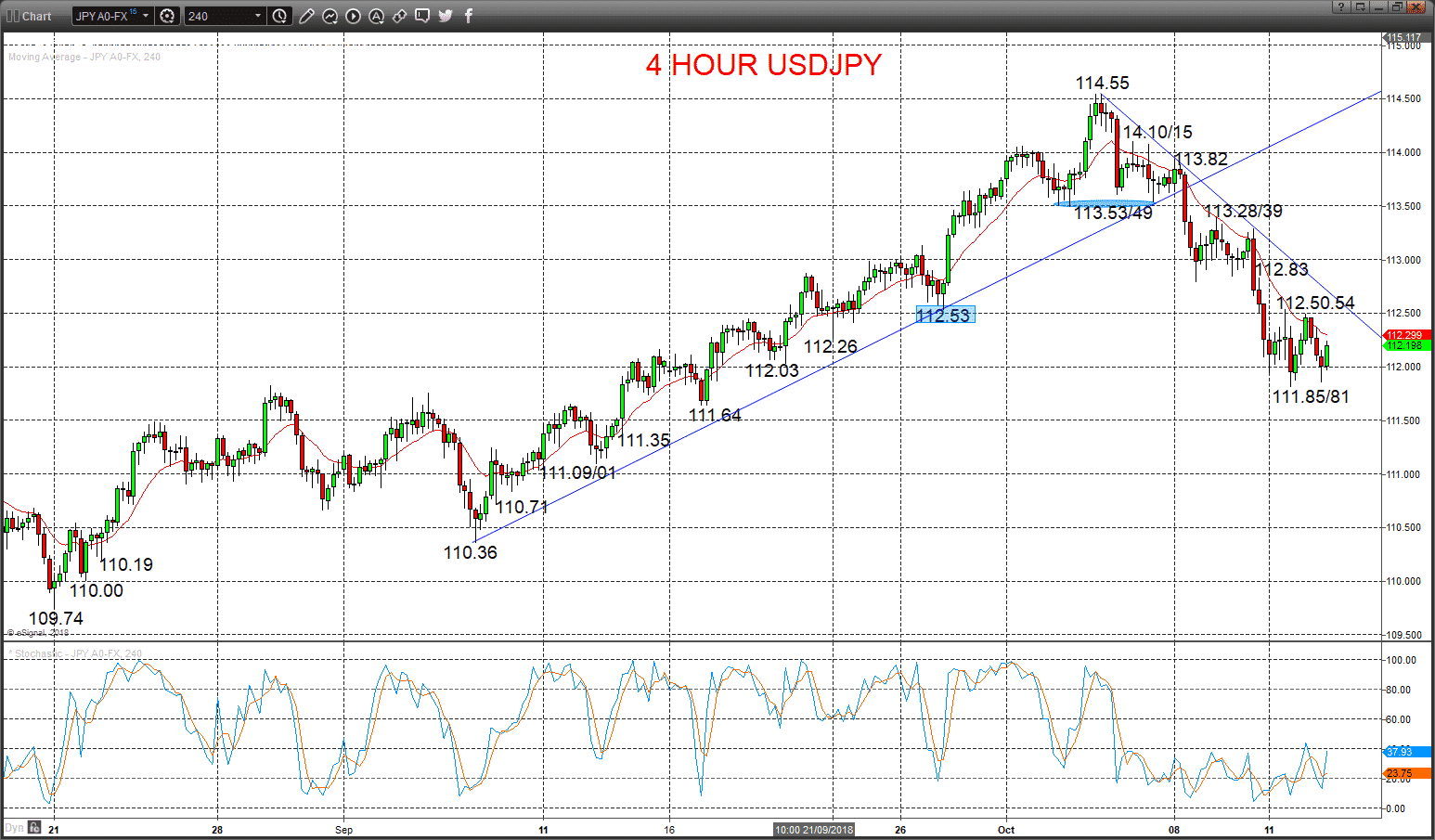Viewport: 1435px width, 840px height.
Task: Click the 112.03 price annotation
Action: [x=772, y=371]
